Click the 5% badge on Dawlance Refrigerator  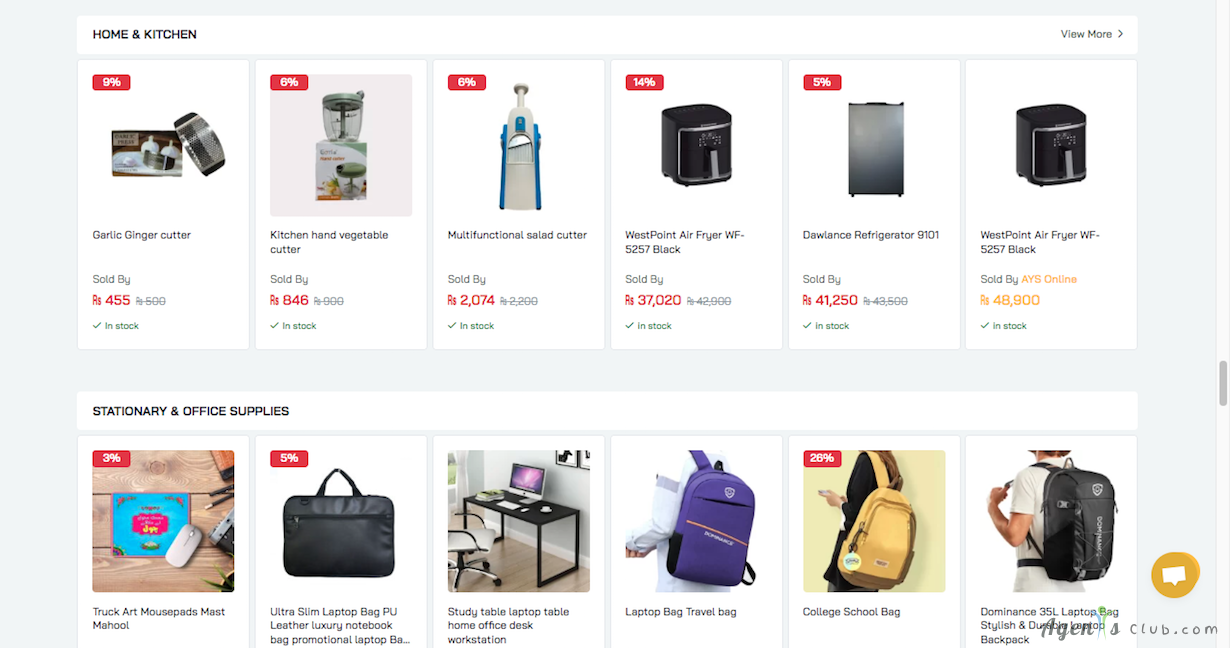click(x=822, y=82)
